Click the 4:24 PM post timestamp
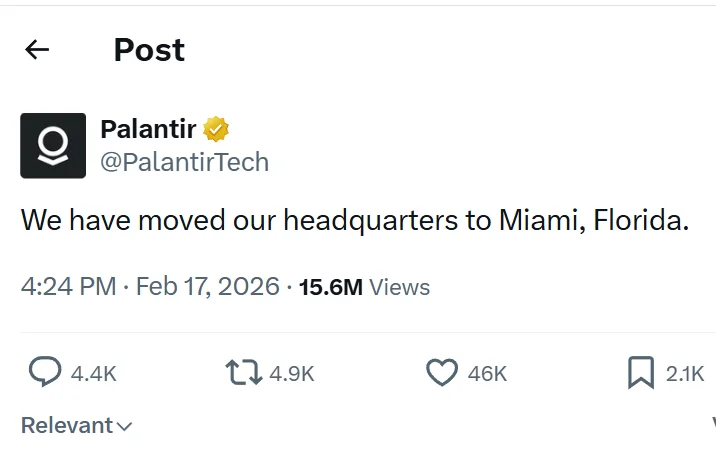716x458 pixels. pyautogui.click(x=68, y=287)
